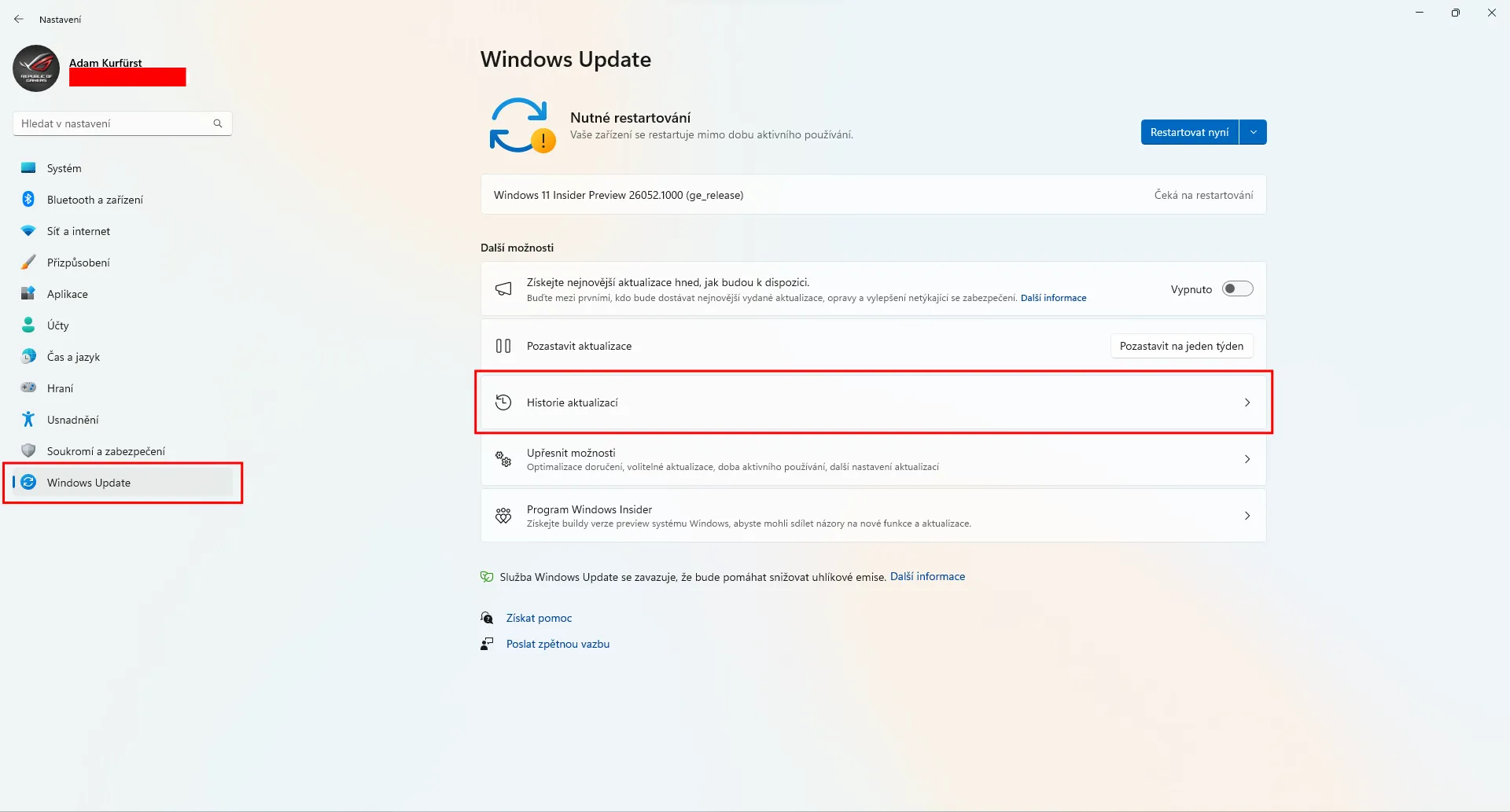Toggle the get latest updates switch (Vypnuto)
Viewport: 1510px width, 812px height.
coord(1237,288)
